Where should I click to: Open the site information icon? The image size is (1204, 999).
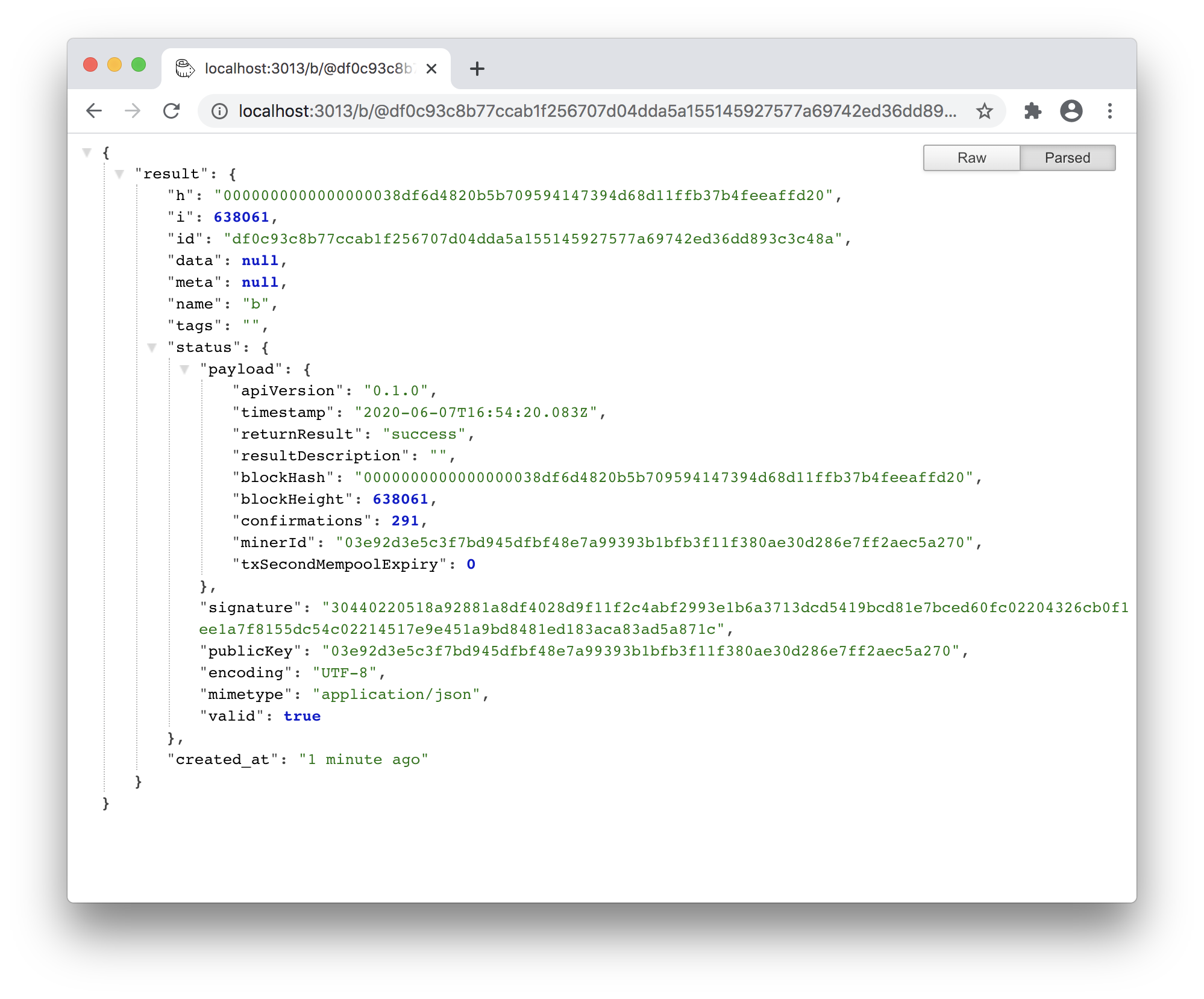220,111
